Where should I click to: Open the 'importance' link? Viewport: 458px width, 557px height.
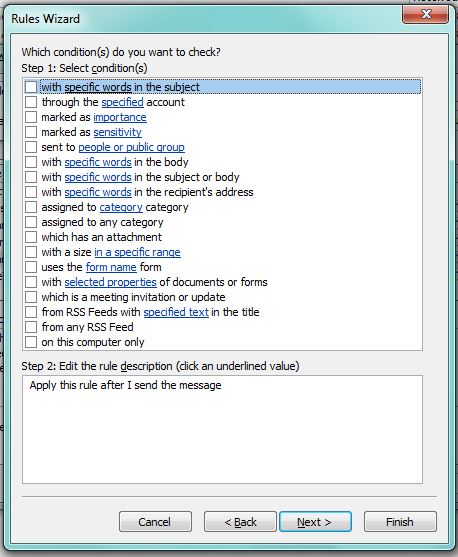[x=120, y=117]
